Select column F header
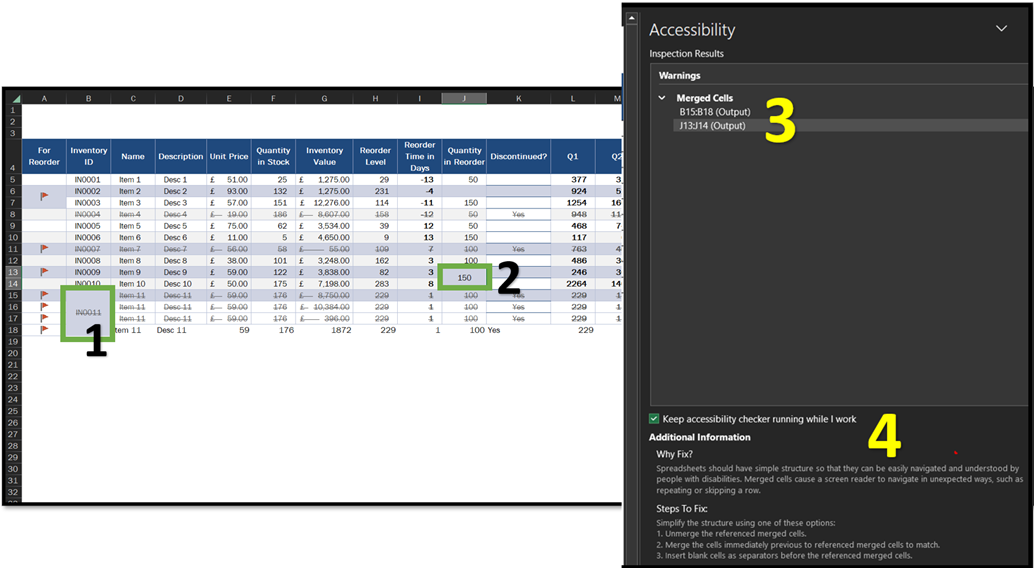Viewport: 1034px width, 568px height. (x=273, y=99)
